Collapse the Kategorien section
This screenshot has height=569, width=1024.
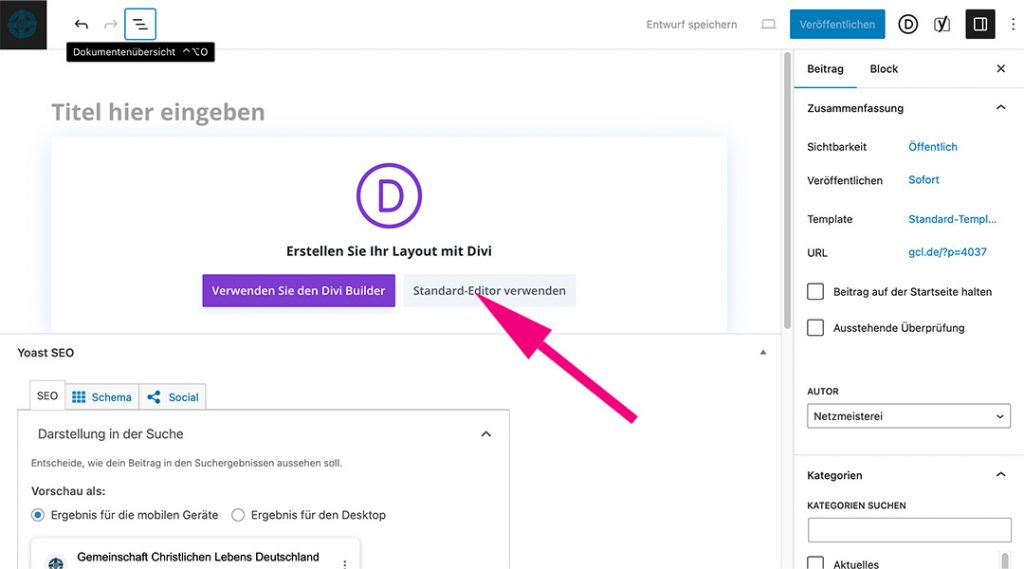pyautogui.click(x=1000, y=475)
